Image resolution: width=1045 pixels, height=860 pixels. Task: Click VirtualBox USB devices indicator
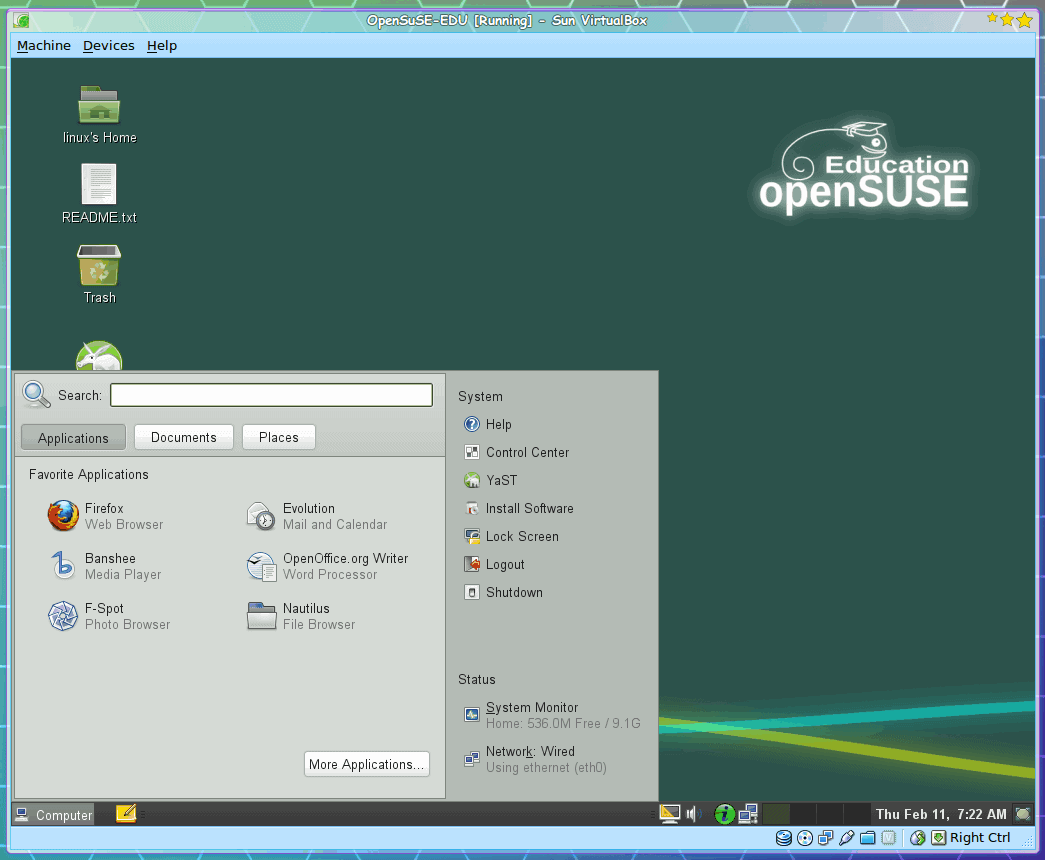click(x=846, y=838)
